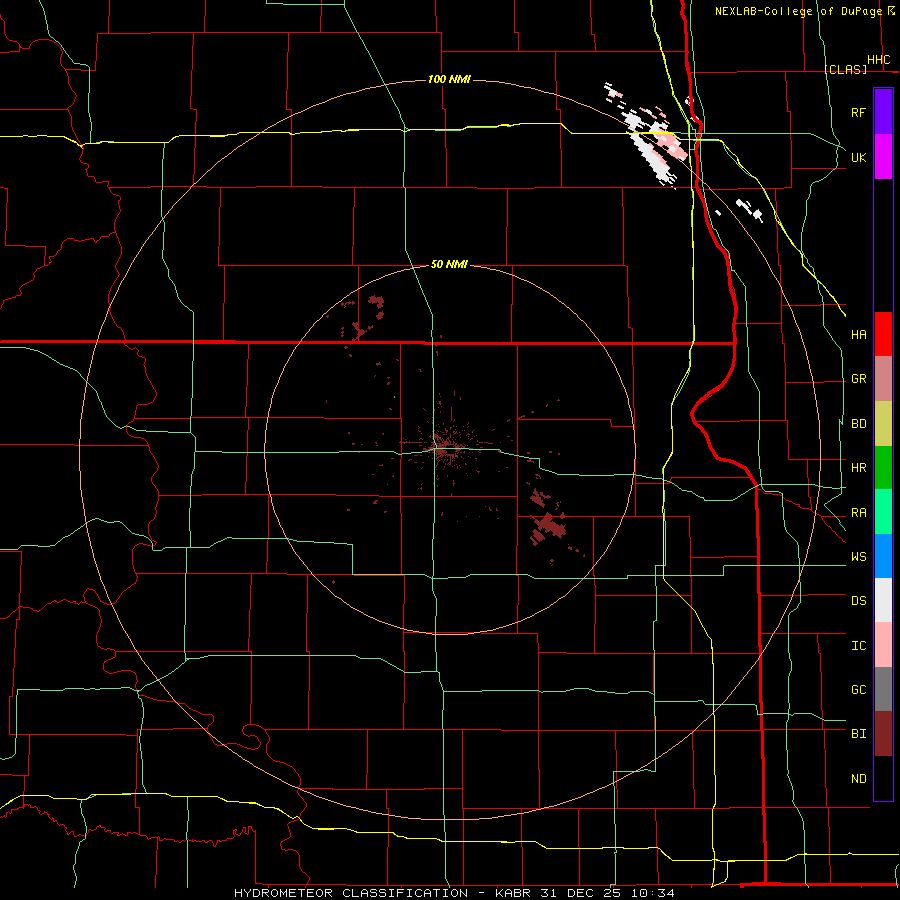
Task: Click the HR green legend swatch
Action: tap(883, 467)
